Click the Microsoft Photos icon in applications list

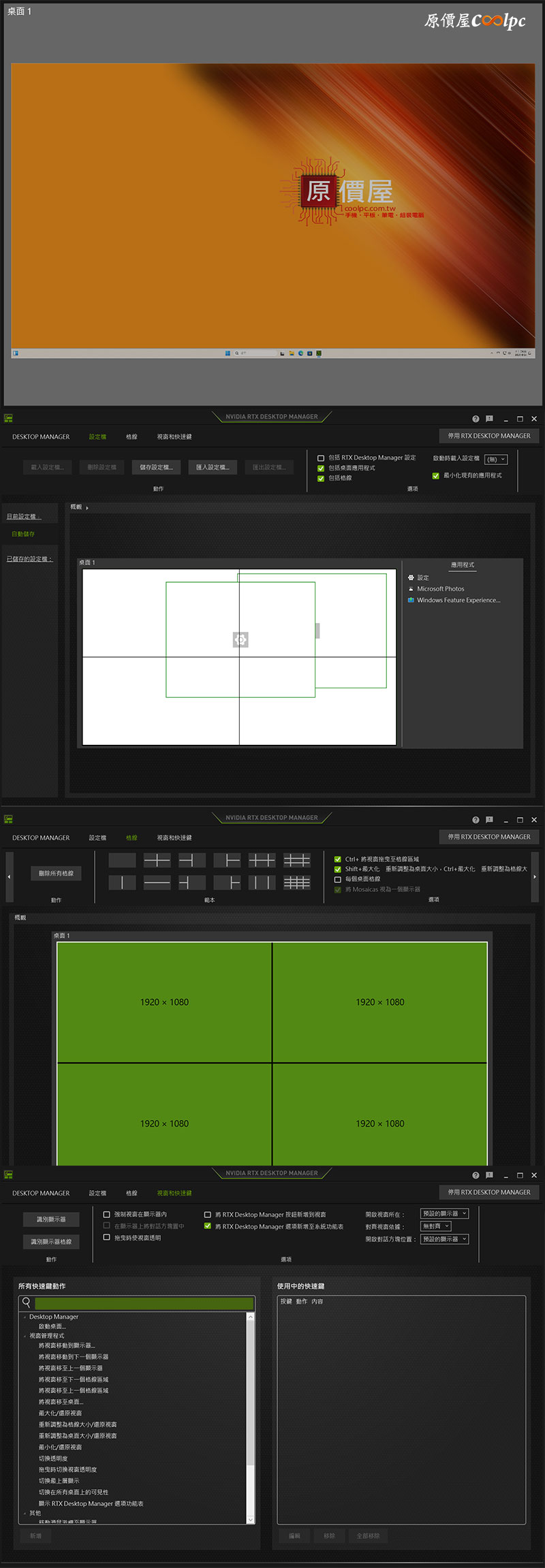click(411, 589)
